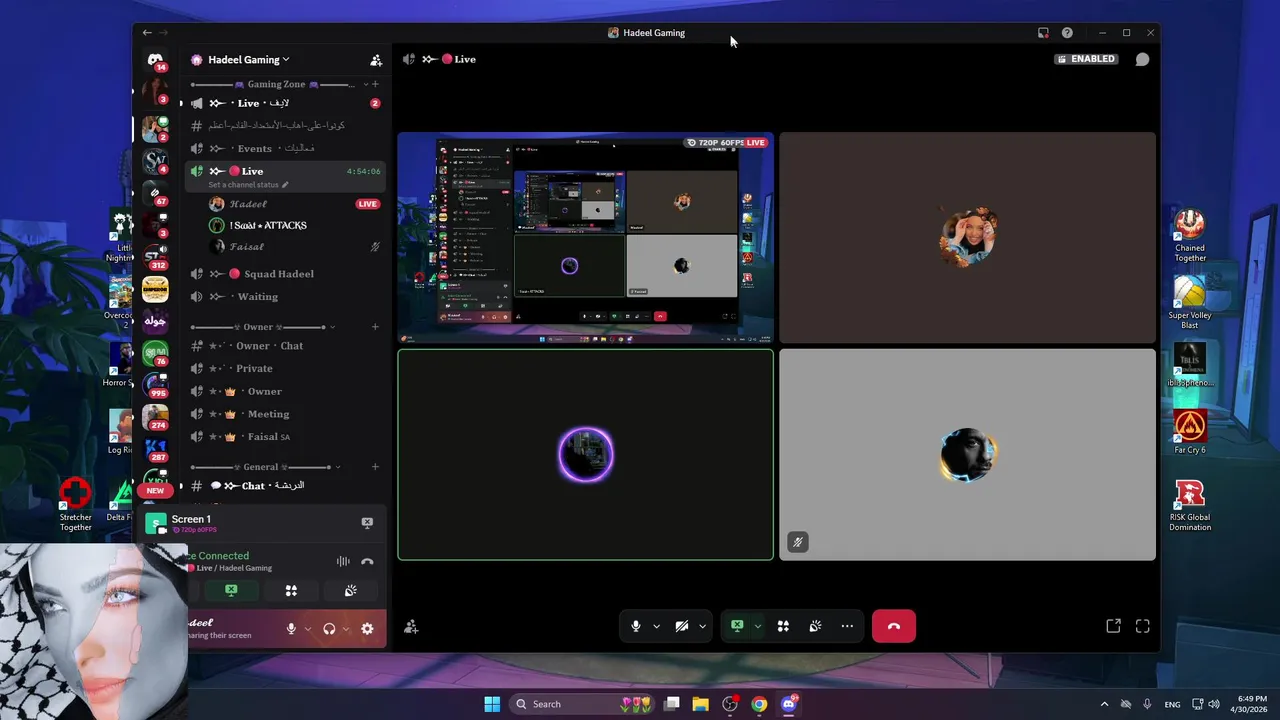
Task: Click Set a channel status link
Action: (248, 185)
